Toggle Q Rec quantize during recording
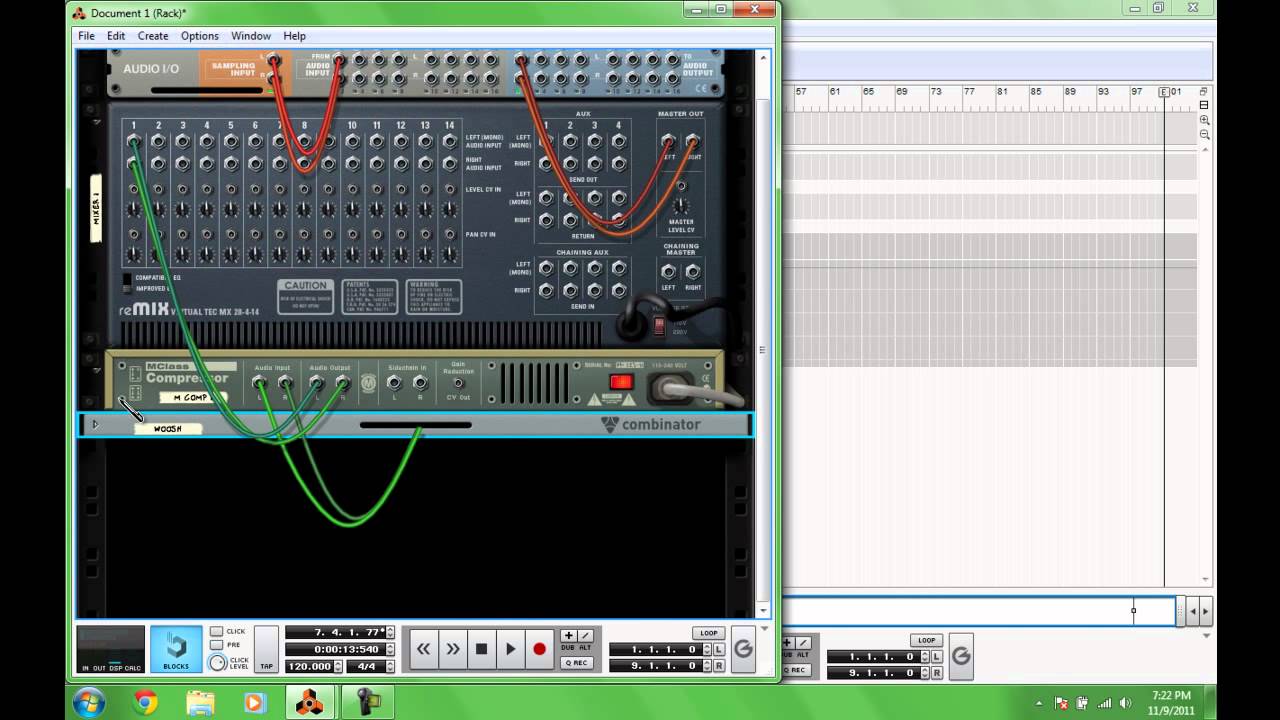The height and width of the screenshot is (720, 1280). click(x=576, y=663)
